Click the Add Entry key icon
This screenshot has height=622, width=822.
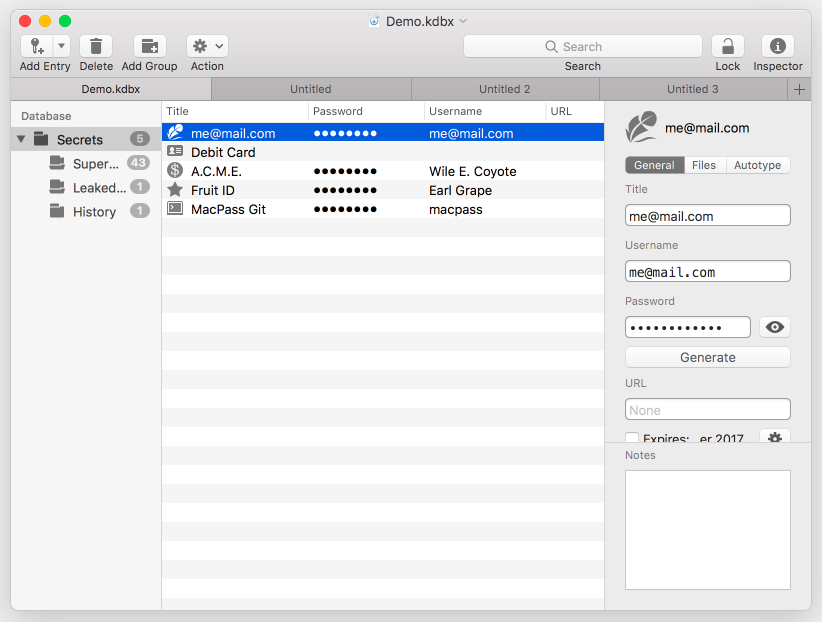36,46
